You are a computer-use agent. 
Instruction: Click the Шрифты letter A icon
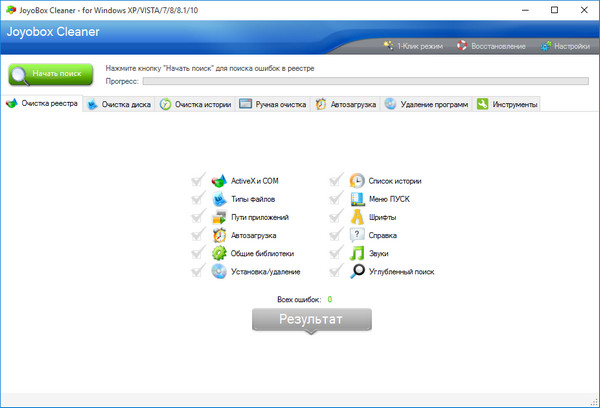coord(357,217)
